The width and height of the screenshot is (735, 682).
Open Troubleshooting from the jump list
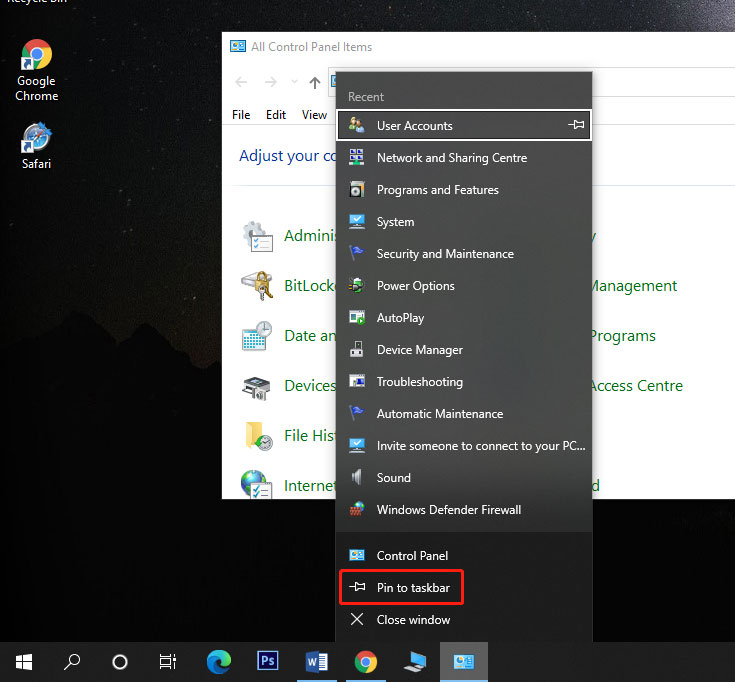pos(464,382)
